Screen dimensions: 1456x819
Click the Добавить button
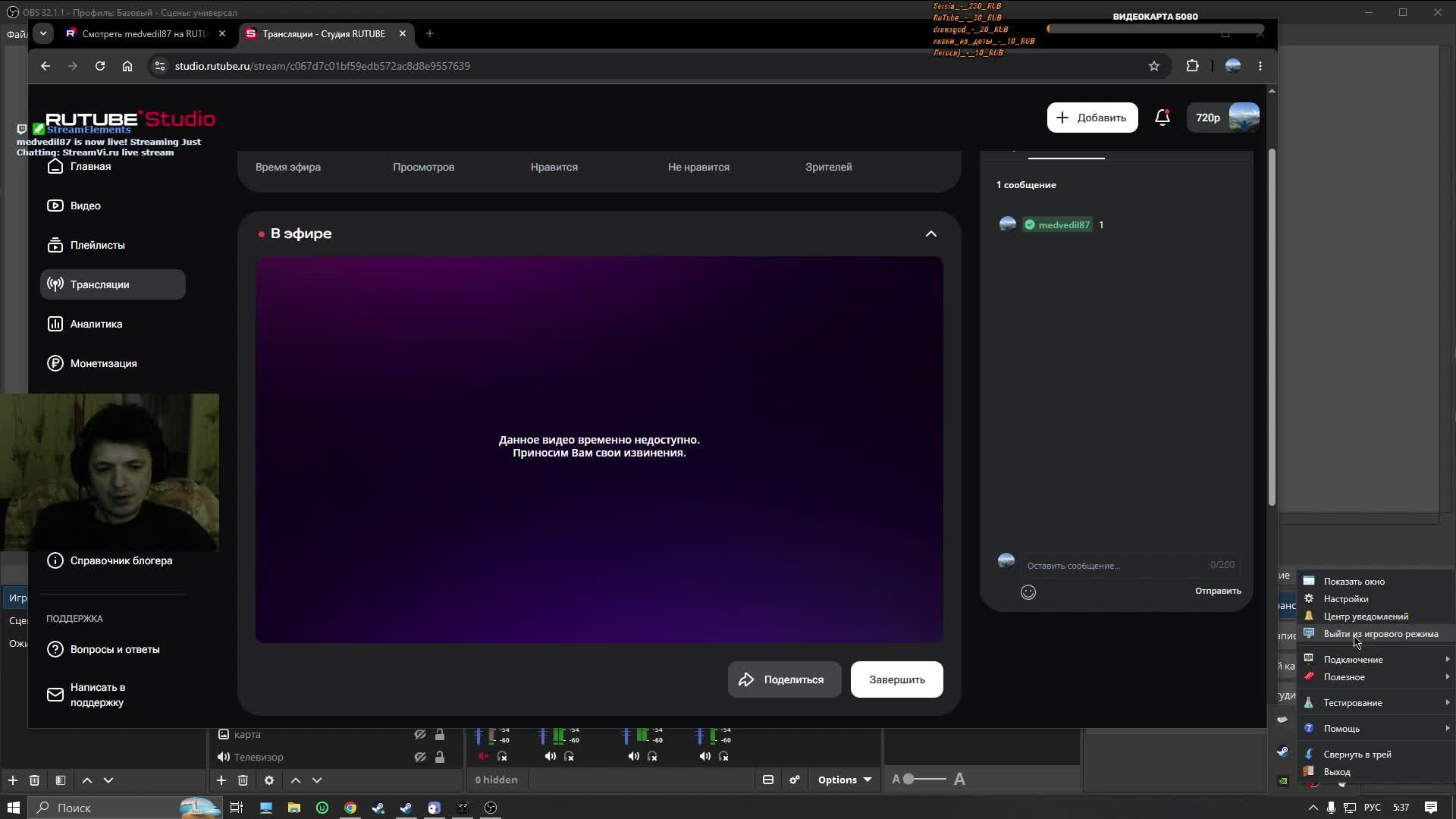point(1092,118)
